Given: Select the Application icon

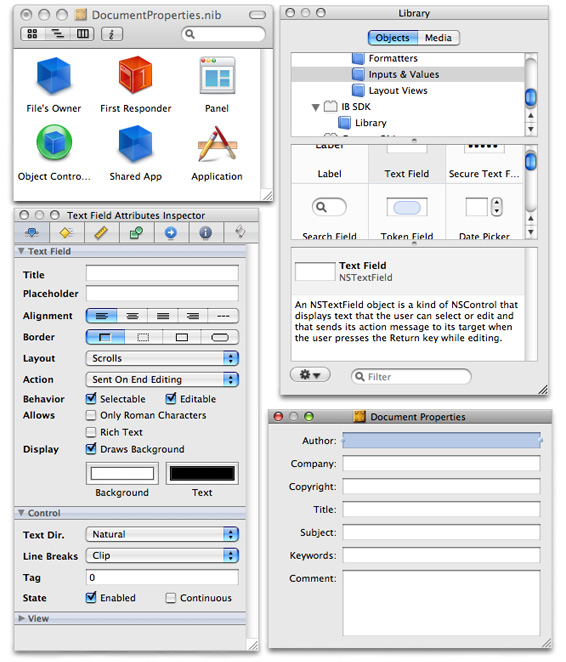Looking at the screenshot, I should [217, 144].
